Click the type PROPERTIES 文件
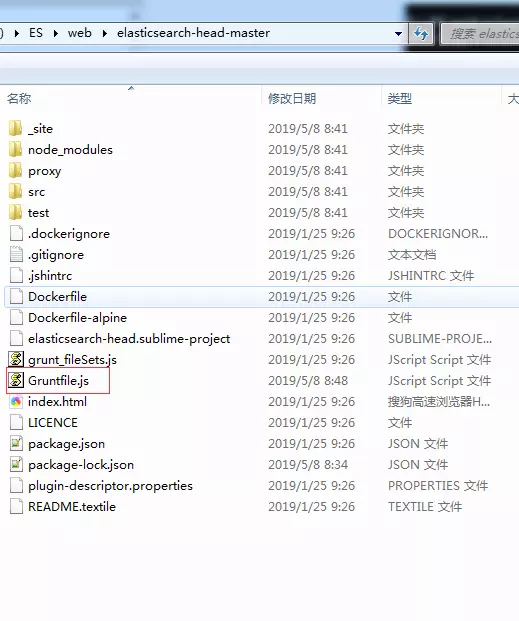 coord(438,486)
